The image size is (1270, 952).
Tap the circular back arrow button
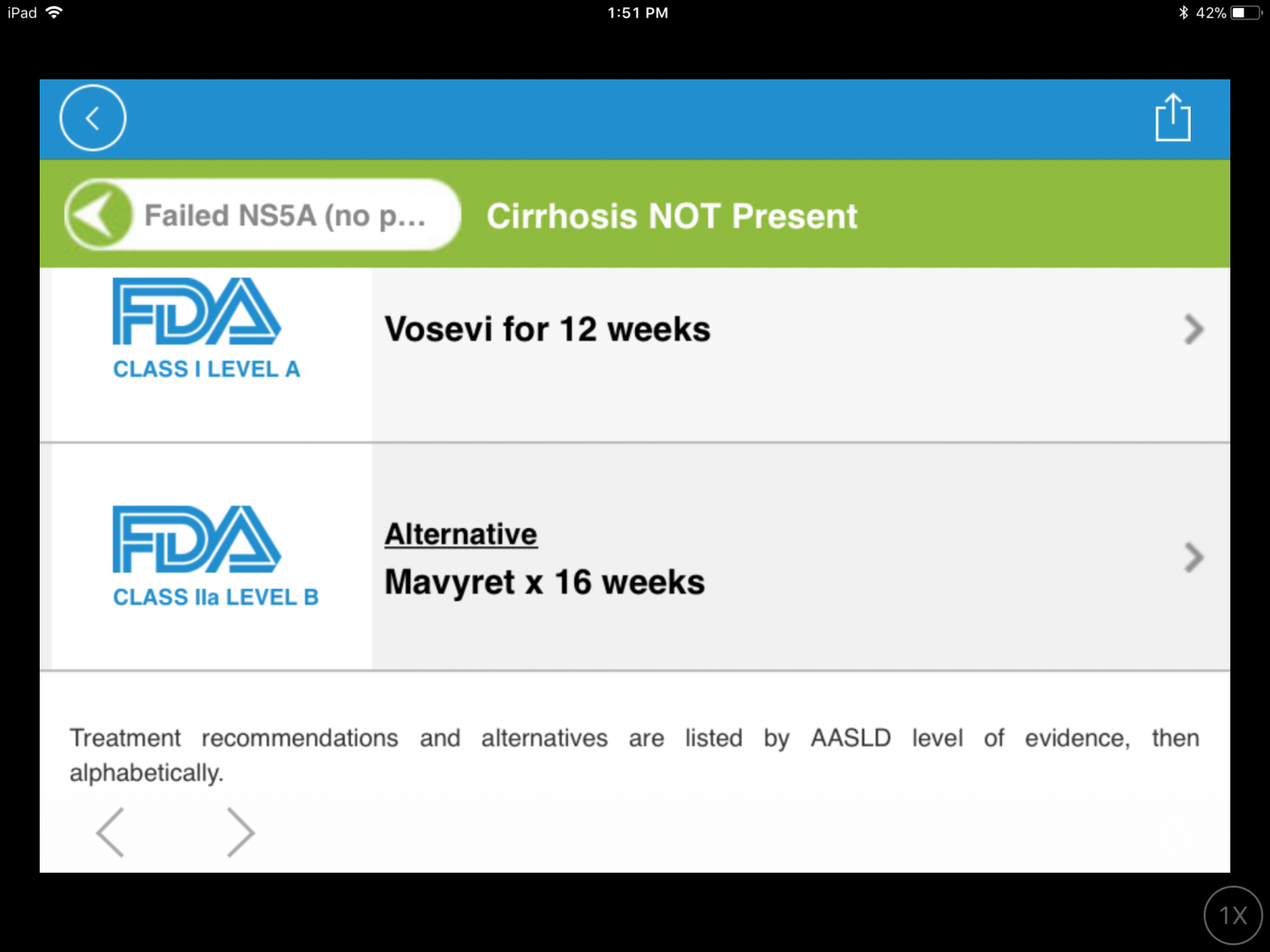[93, 118]
